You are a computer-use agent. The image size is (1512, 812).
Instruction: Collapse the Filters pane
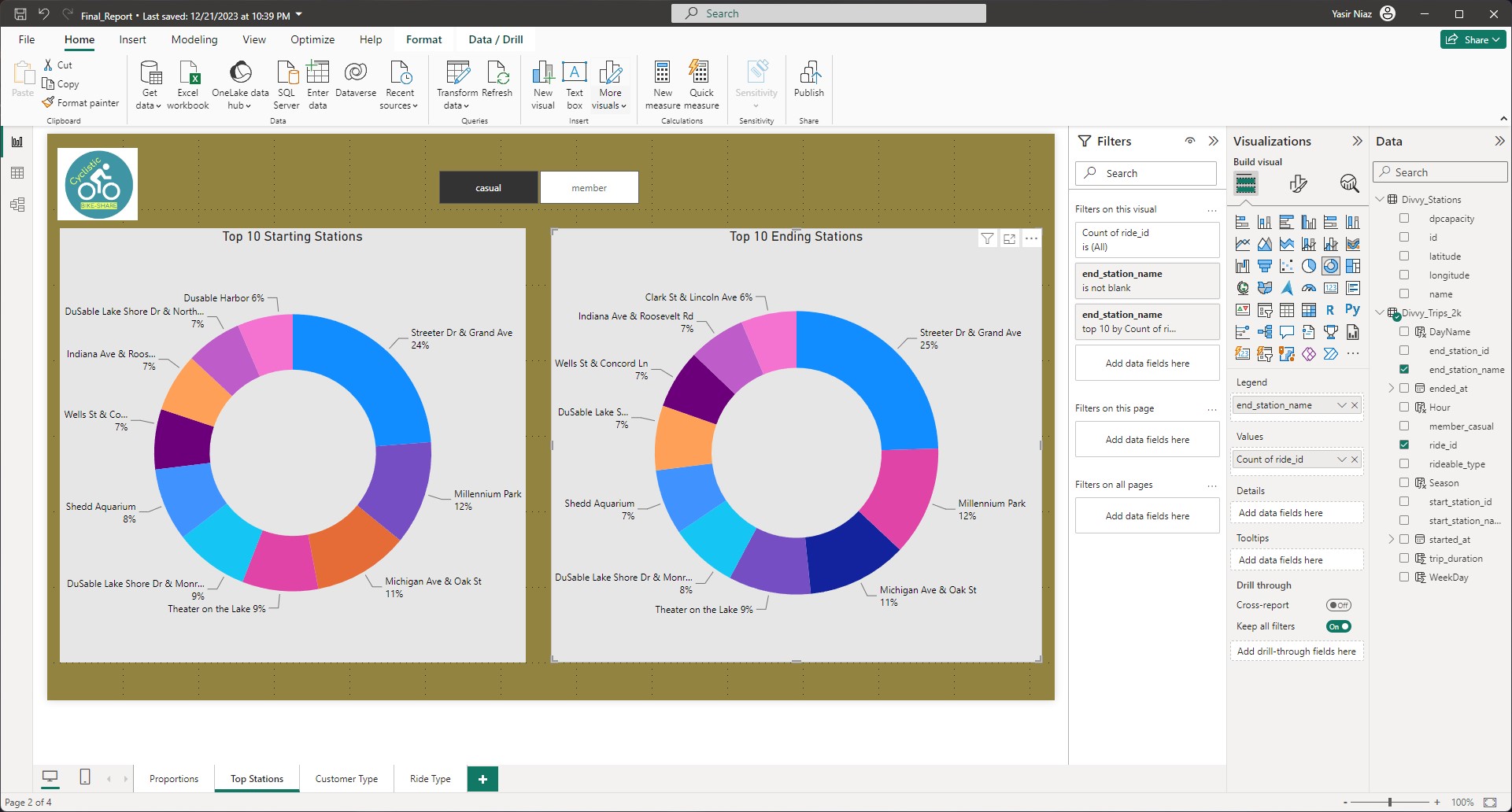pyautogui.click(x=1213, y=141)
